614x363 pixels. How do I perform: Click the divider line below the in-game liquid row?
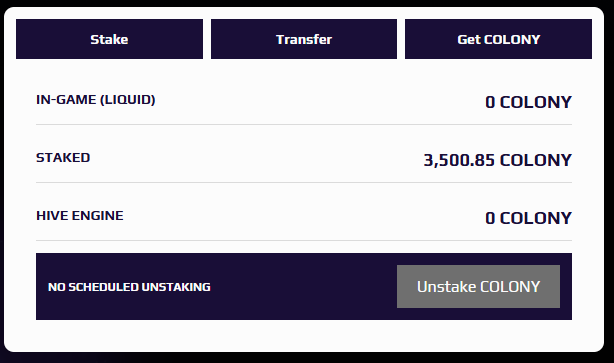coord(304,125)
